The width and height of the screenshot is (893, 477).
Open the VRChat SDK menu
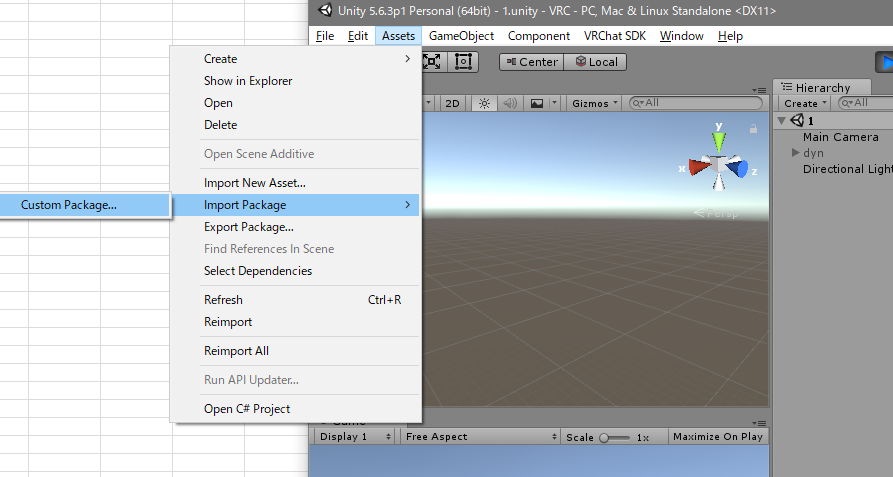pos(615,36)
